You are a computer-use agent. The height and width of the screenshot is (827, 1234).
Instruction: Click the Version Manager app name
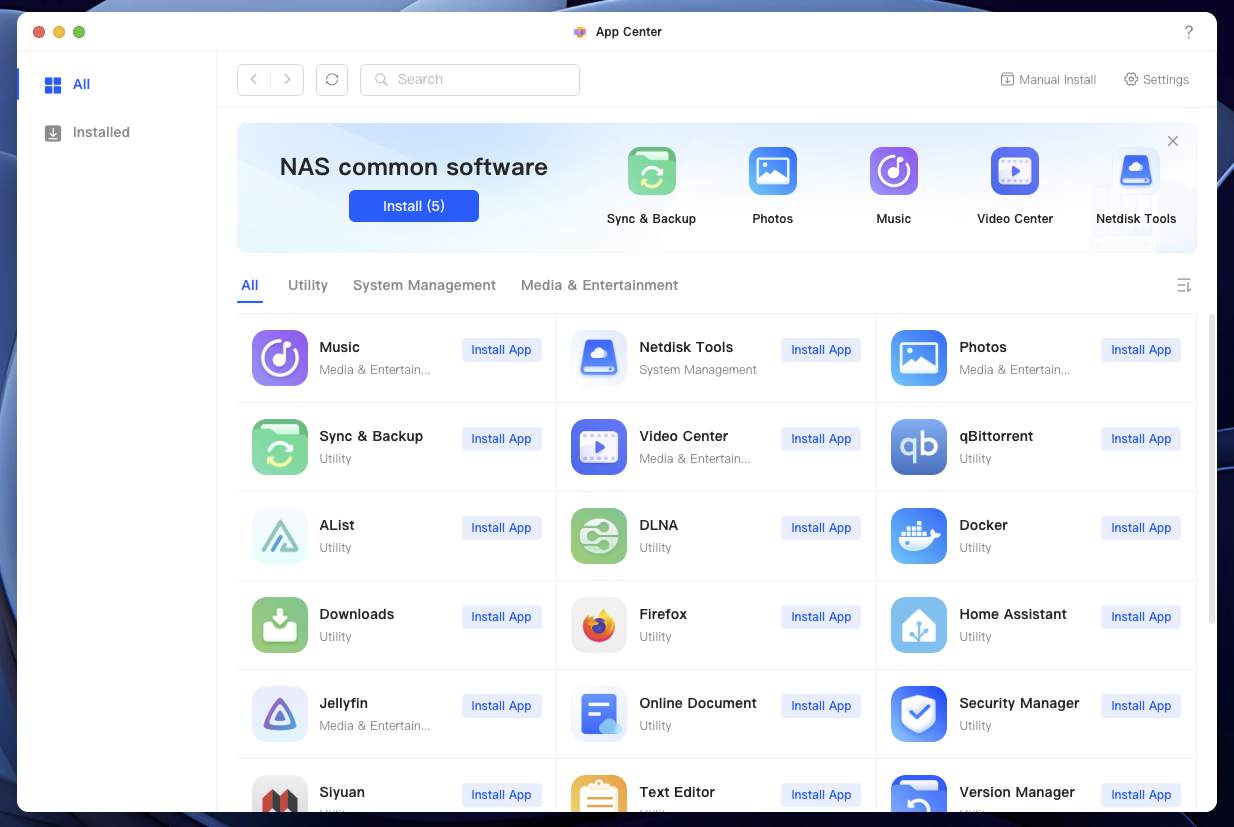(1017, 792)
